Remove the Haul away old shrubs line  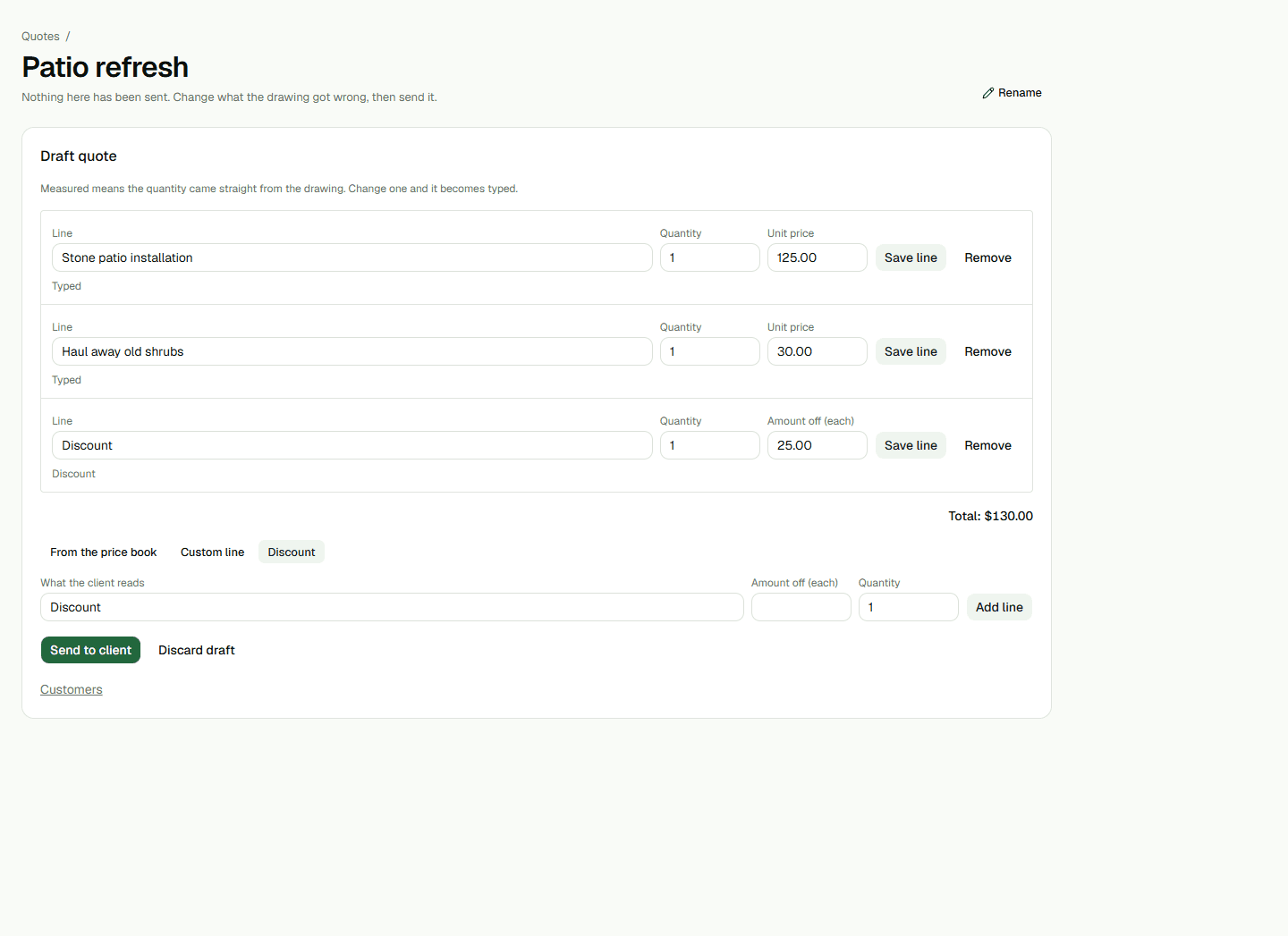click(987, 351)
